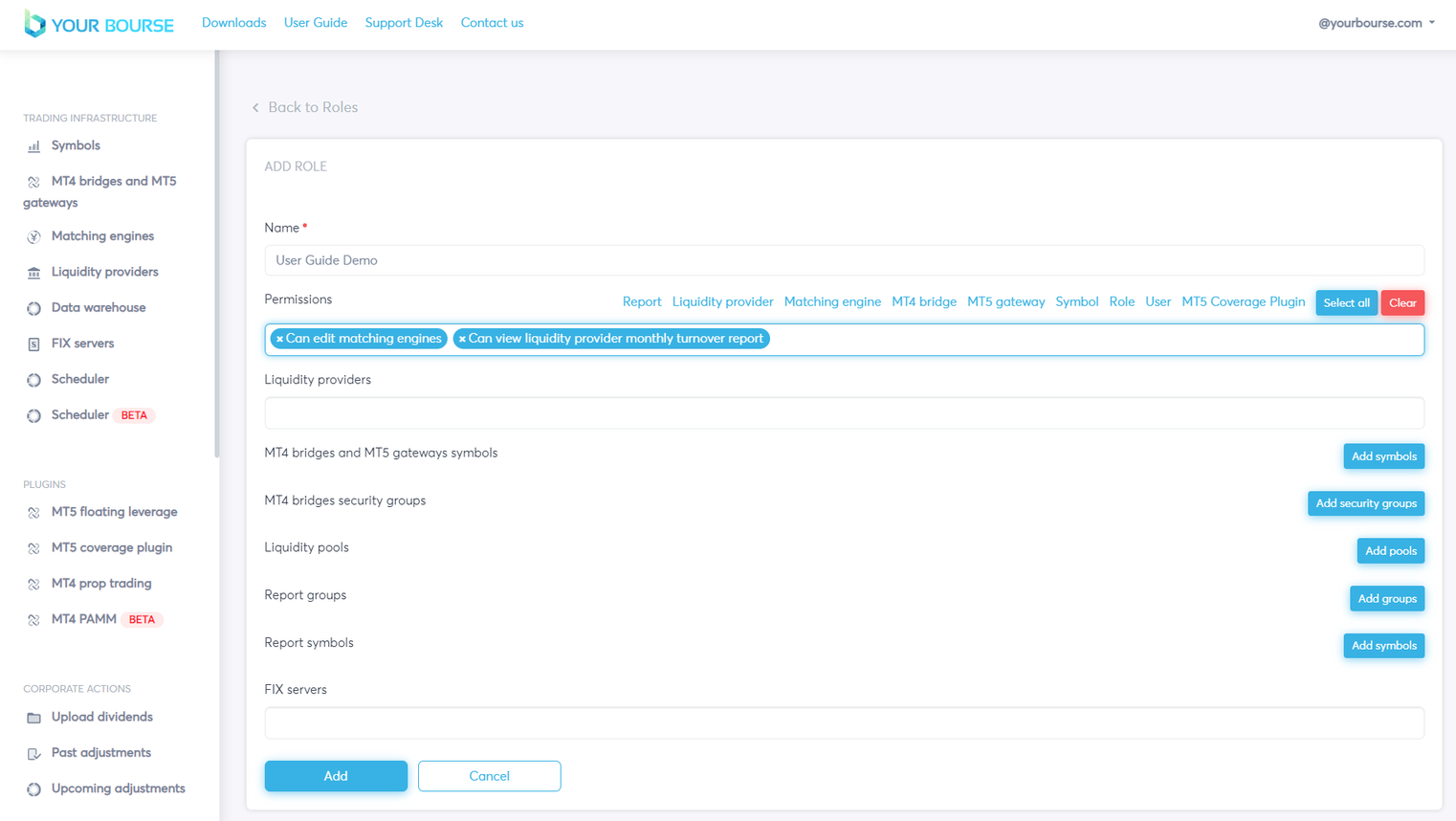This screenshot has width=1456, height=821.
Task: Remove the 'Can edit matching engines' permission tag
Action: [x=279, y=339]
